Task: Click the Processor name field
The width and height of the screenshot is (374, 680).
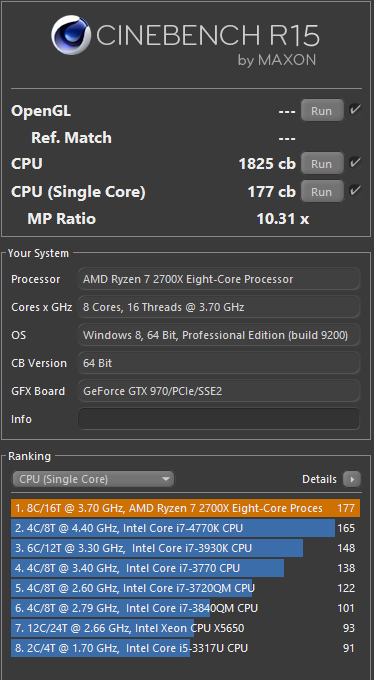Action: point(219,279)
